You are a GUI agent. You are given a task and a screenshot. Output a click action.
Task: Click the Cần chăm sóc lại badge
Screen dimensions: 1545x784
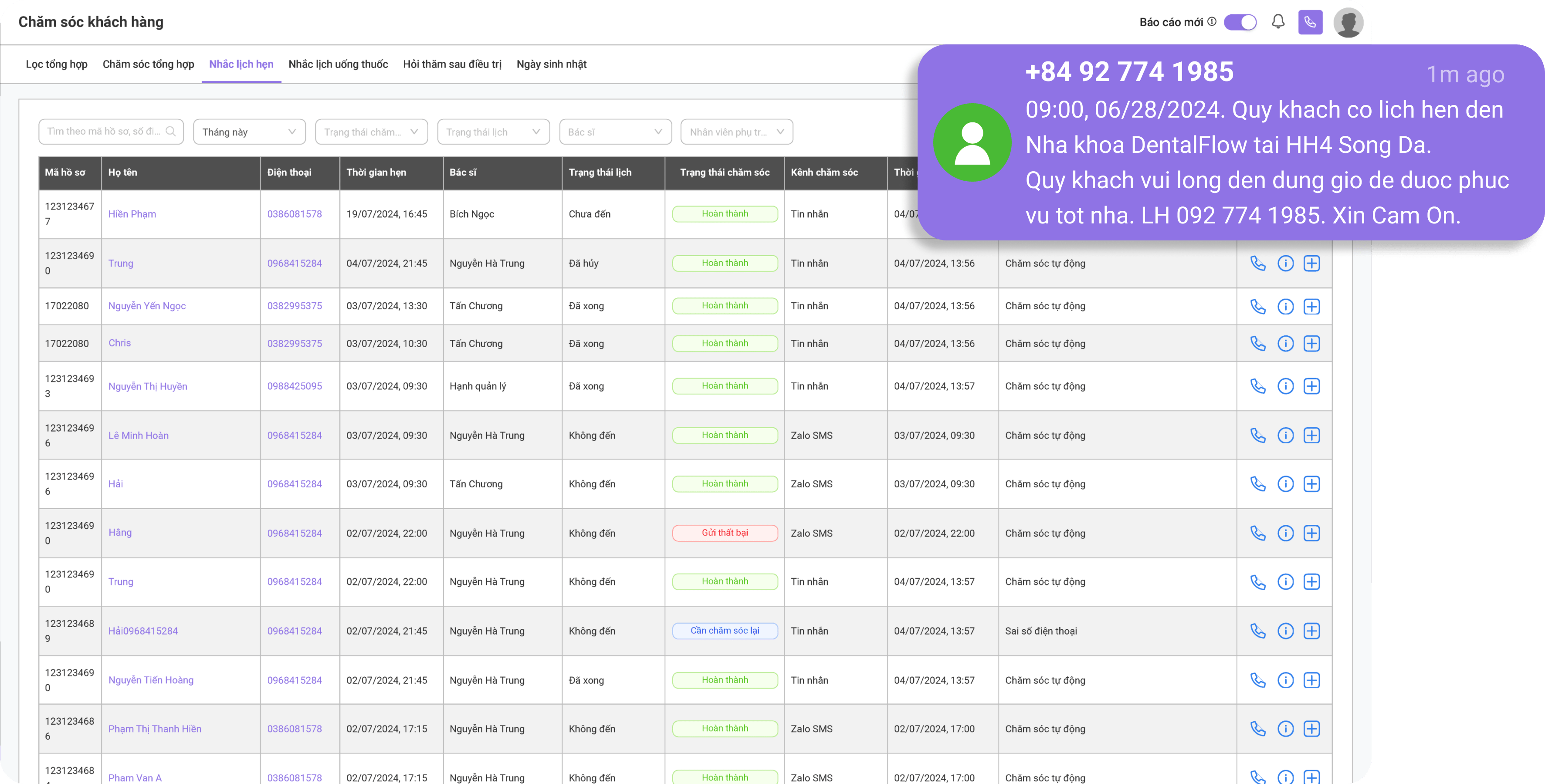(x=725, y=631)
